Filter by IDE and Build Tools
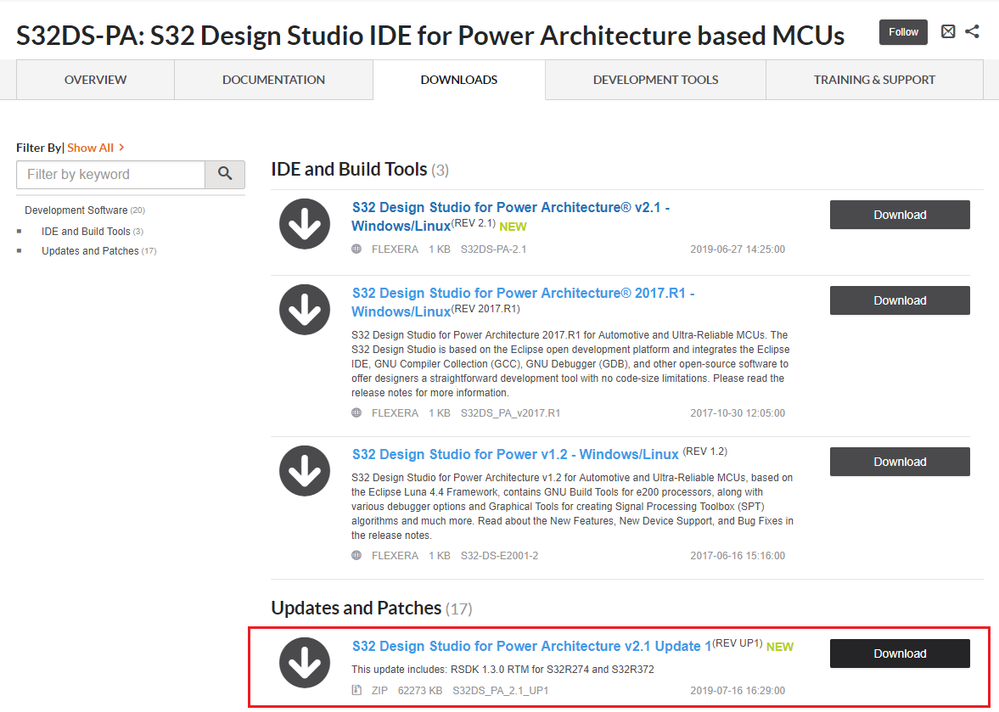 click(92, 231)
